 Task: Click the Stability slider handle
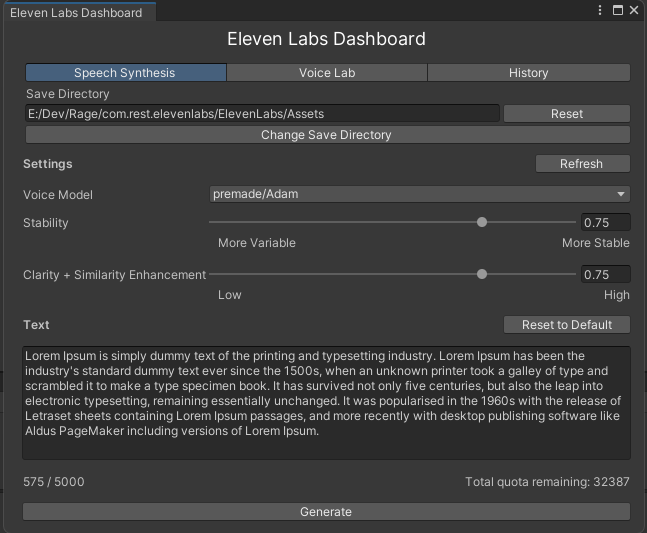(x=482, y=222)
